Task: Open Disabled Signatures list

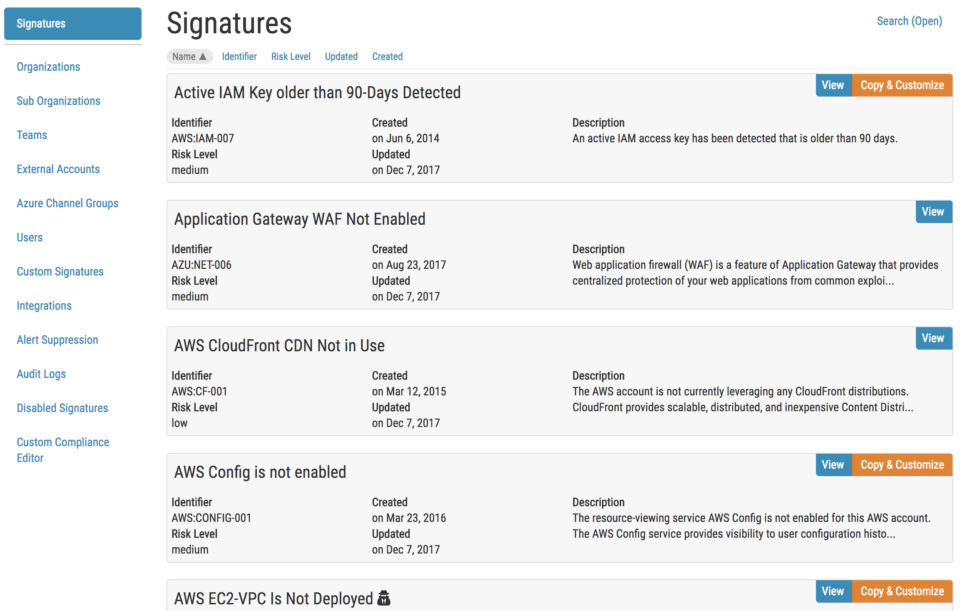Action: 62,408
